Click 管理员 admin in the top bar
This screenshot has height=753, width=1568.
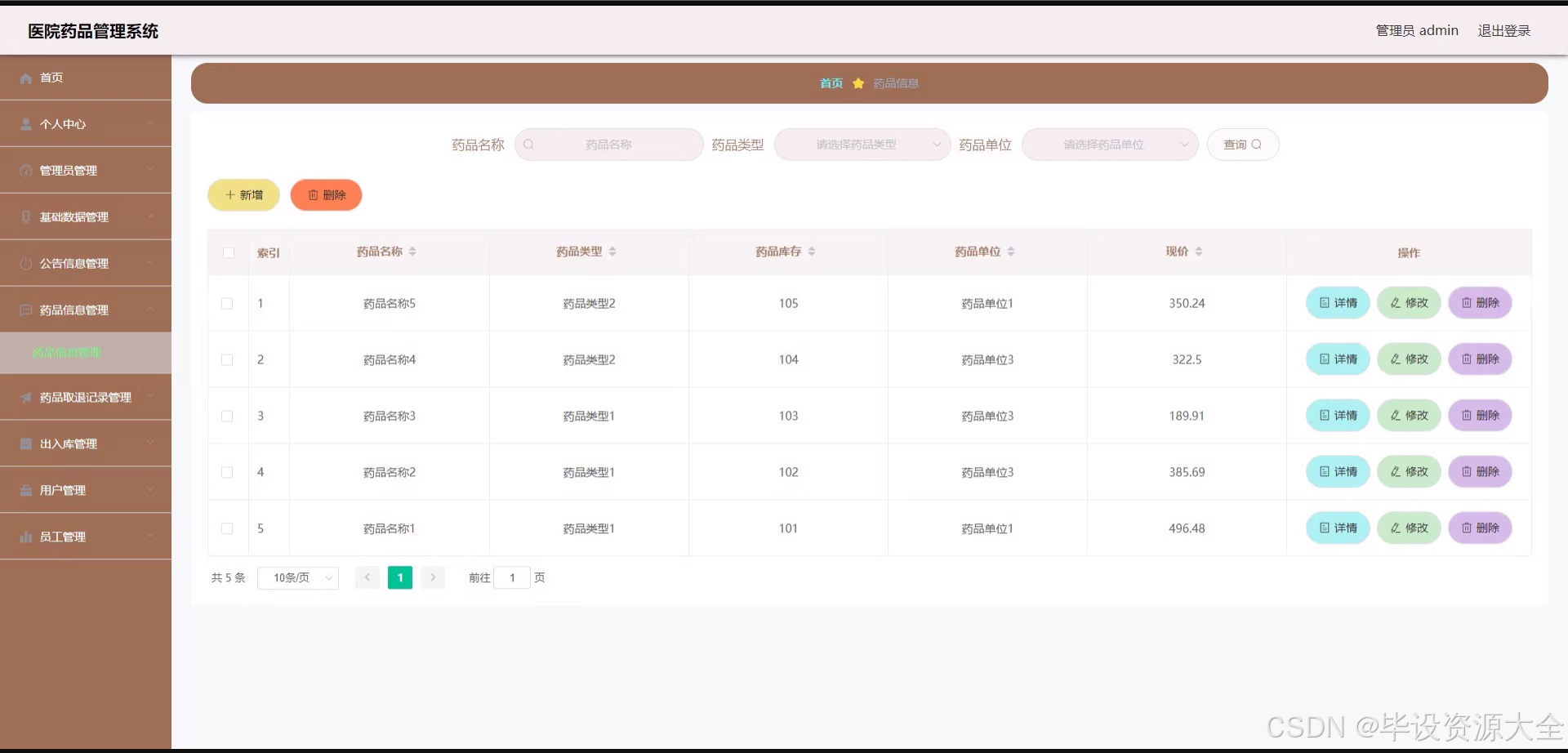click(x=1417, y=31)
